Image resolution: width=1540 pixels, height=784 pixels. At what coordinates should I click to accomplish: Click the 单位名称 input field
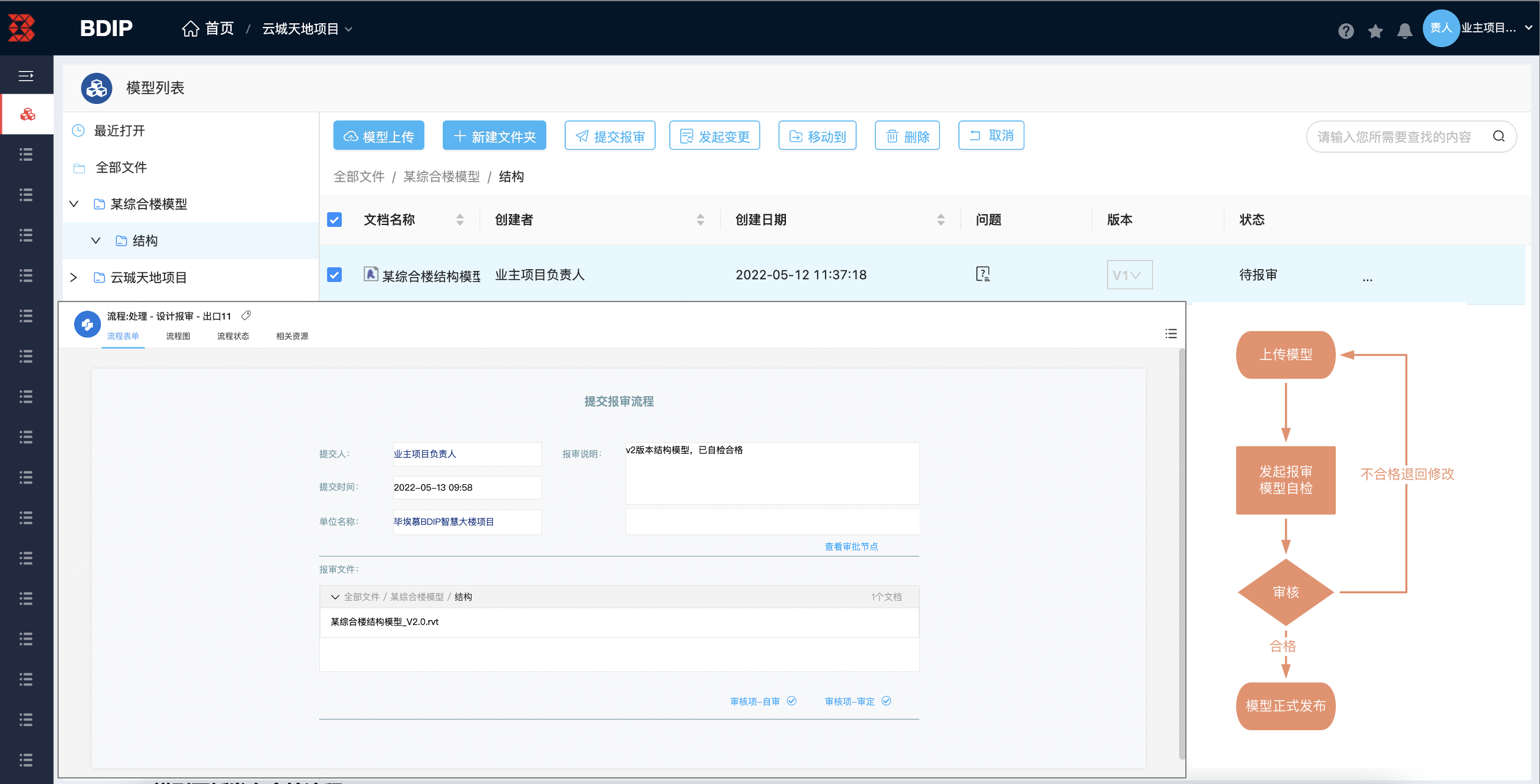click(x=467, y=522)
